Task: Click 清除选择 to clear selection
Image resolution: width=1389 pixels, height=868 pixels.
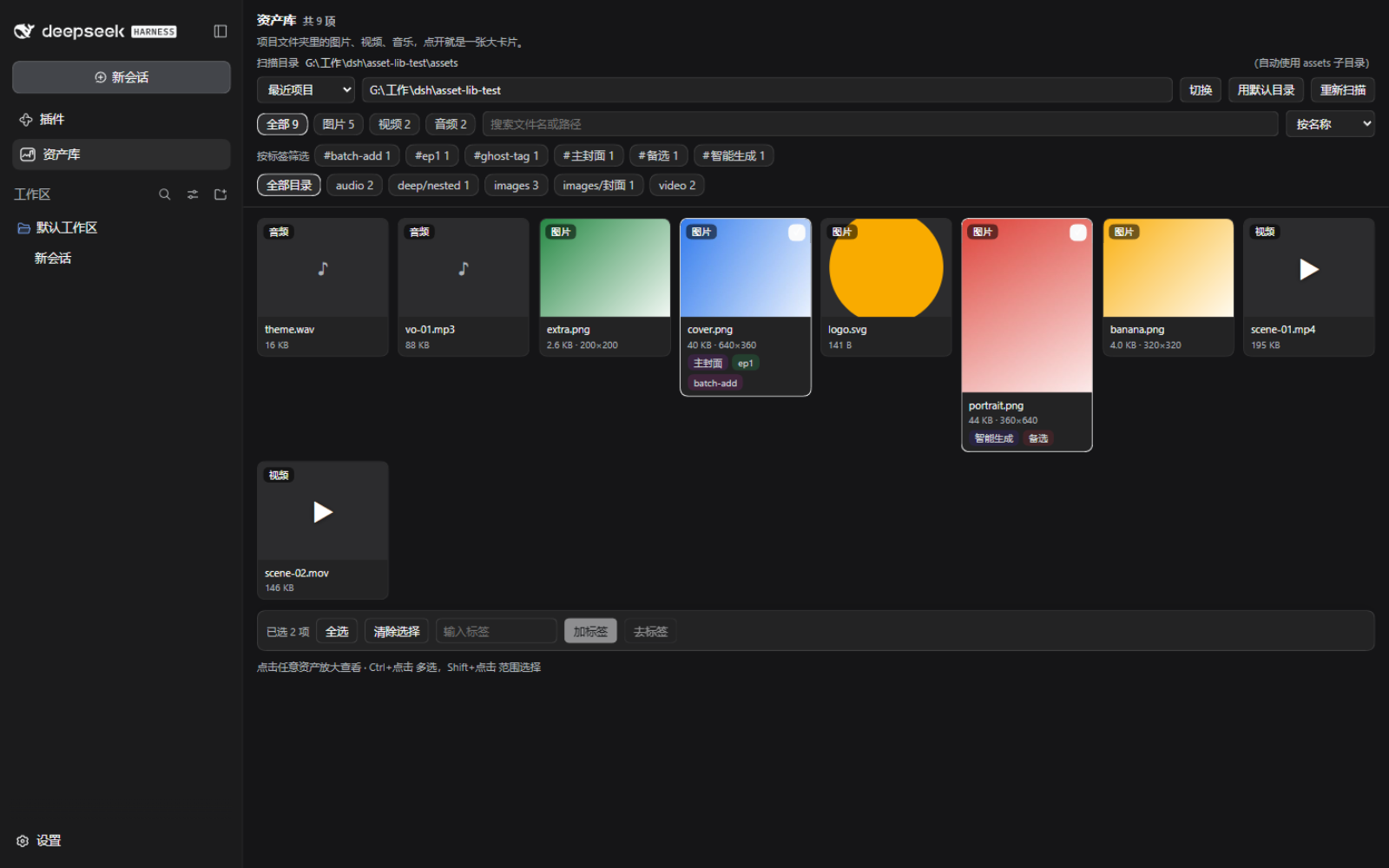Action: 397,632
